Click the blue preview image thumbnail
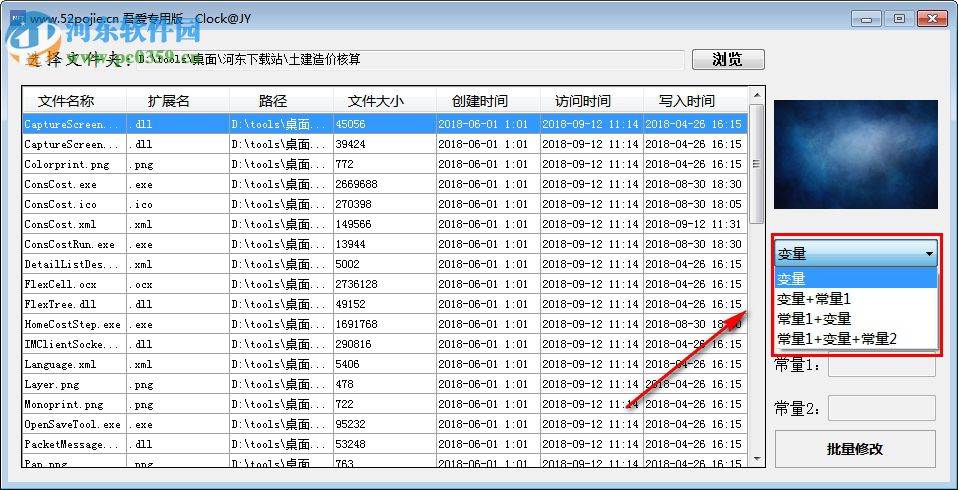The height and width of the screenshot is (490, 958). (855, 155)
